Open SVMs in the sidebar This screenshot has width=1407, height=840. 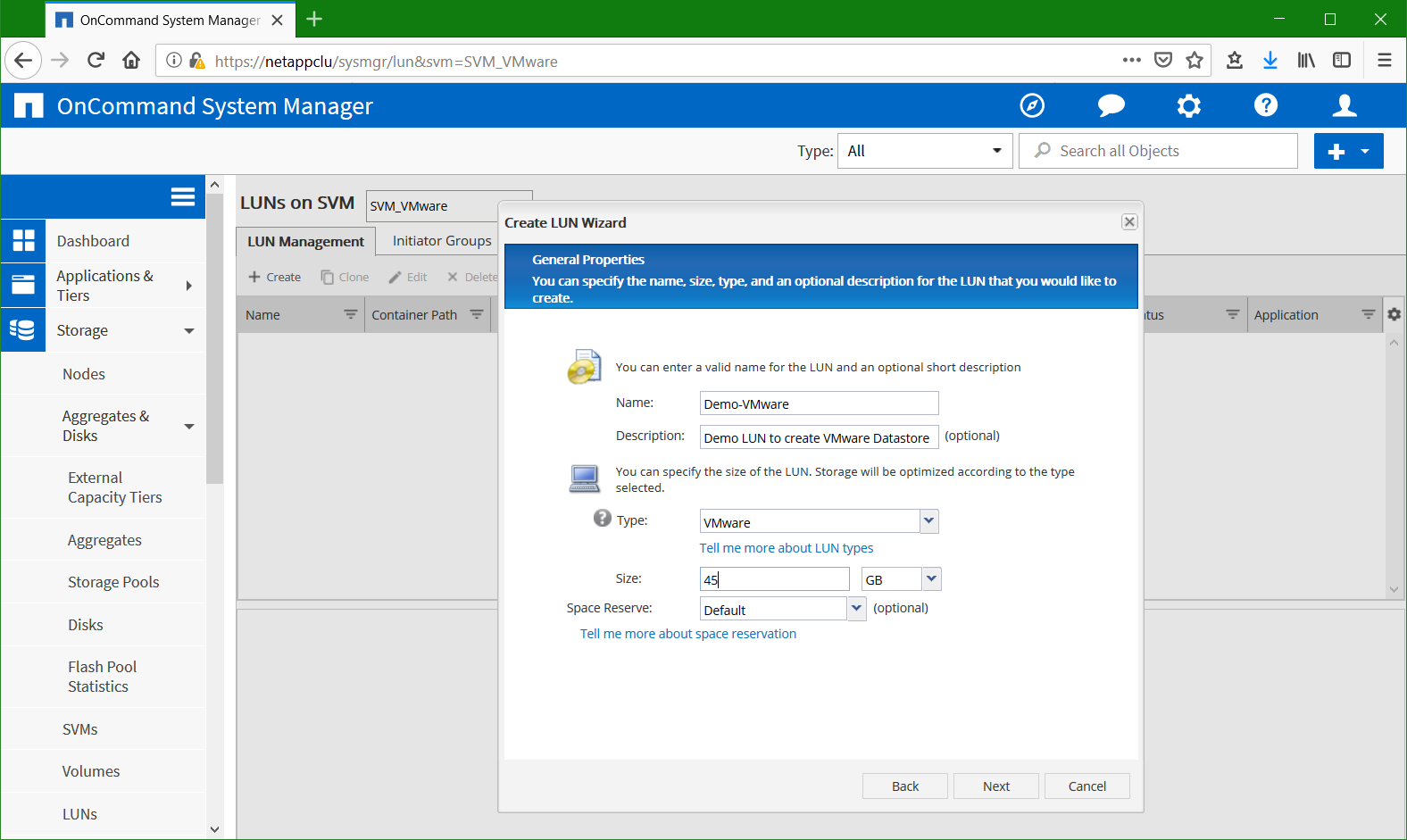pyautogui.click(x=79, y=729)
